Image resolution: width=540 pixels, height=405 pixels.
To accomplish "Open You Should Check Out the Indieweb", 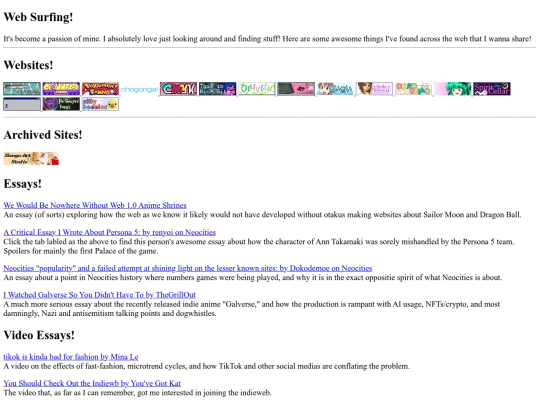I will pos(92,383).
